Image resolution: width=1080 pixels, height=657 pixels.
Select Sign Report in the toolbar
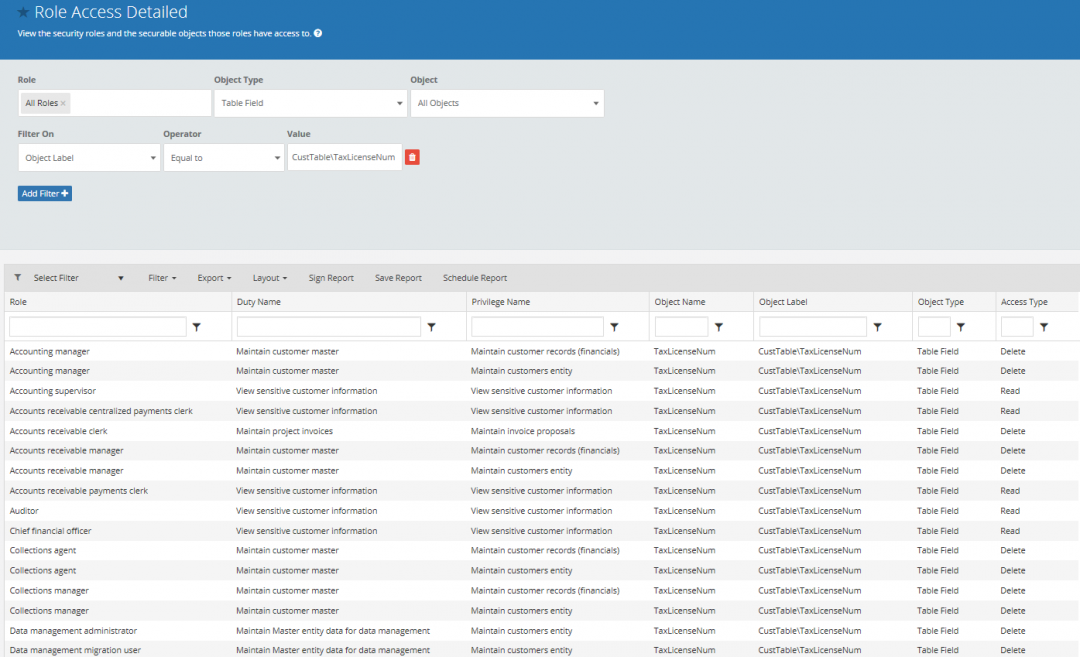point(330,278)
